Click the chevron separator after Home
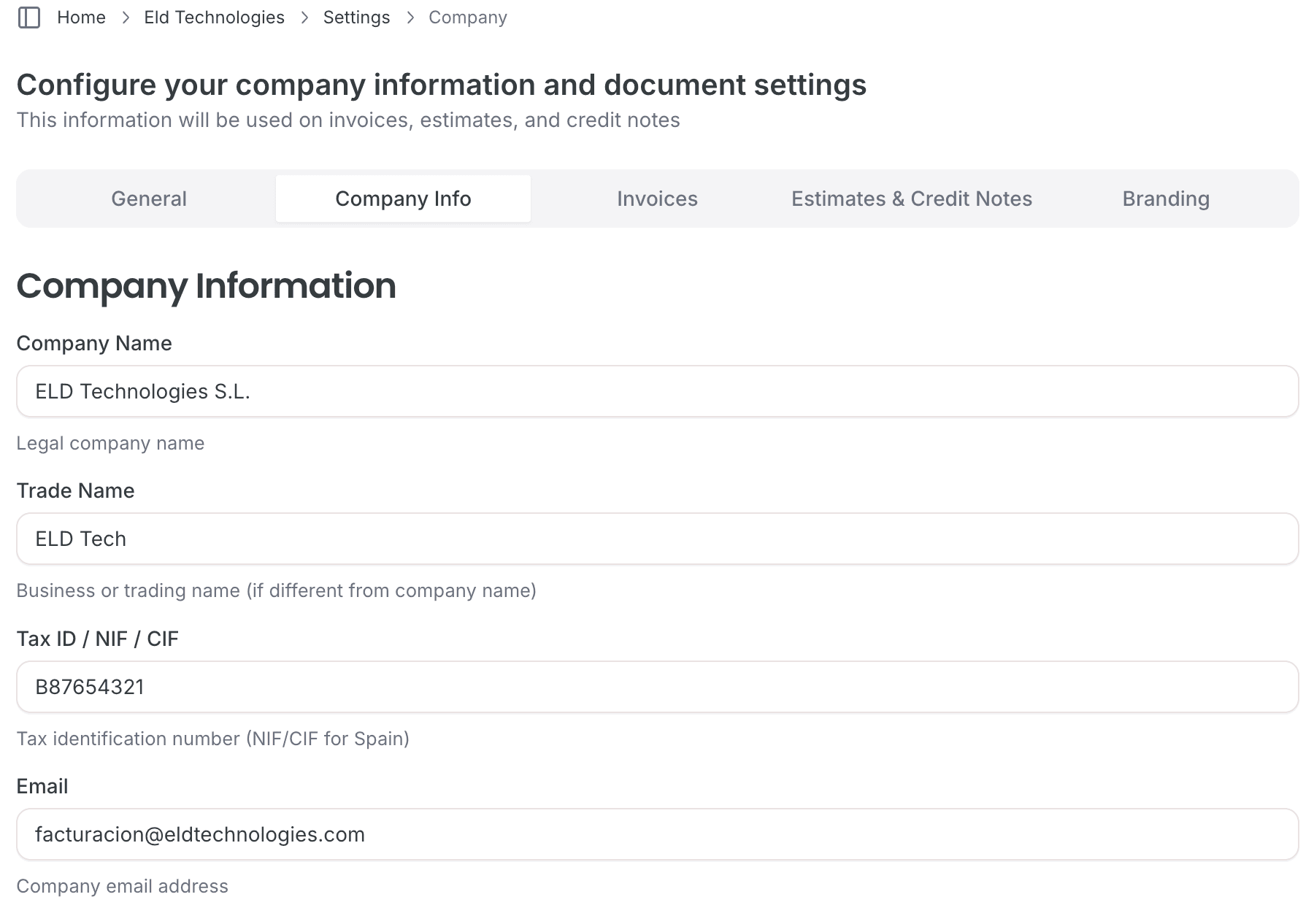The image size is (1314, 924). tap(126, 17)
